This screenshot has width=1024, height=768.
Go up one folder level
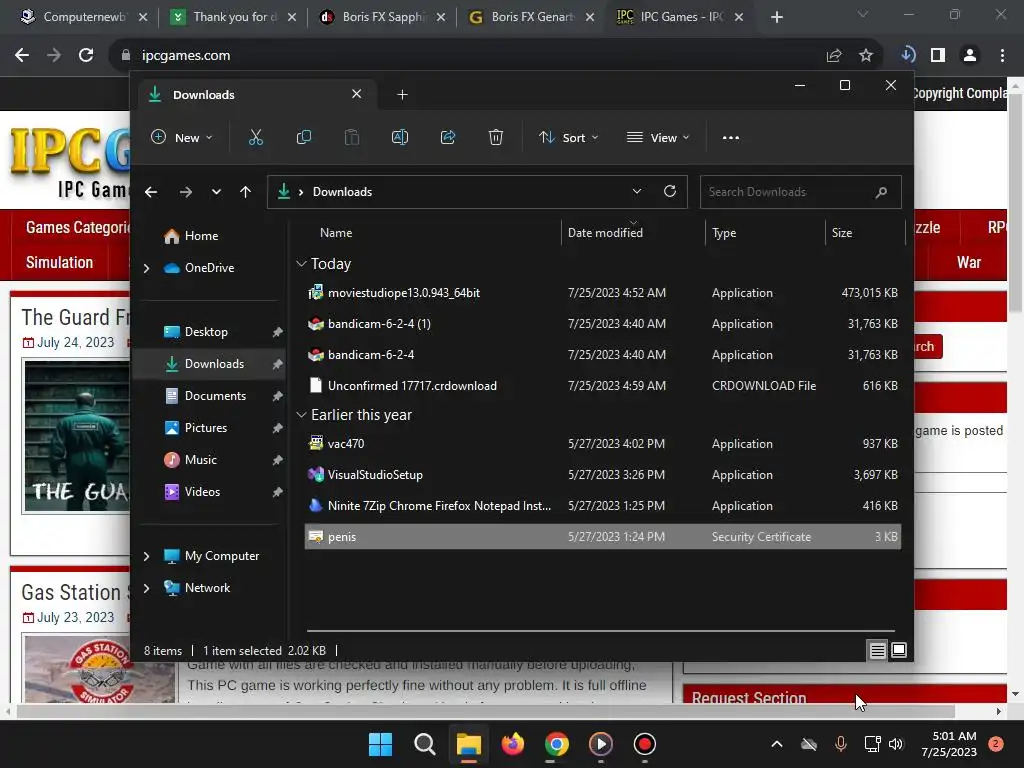click(x=246, y=192)
